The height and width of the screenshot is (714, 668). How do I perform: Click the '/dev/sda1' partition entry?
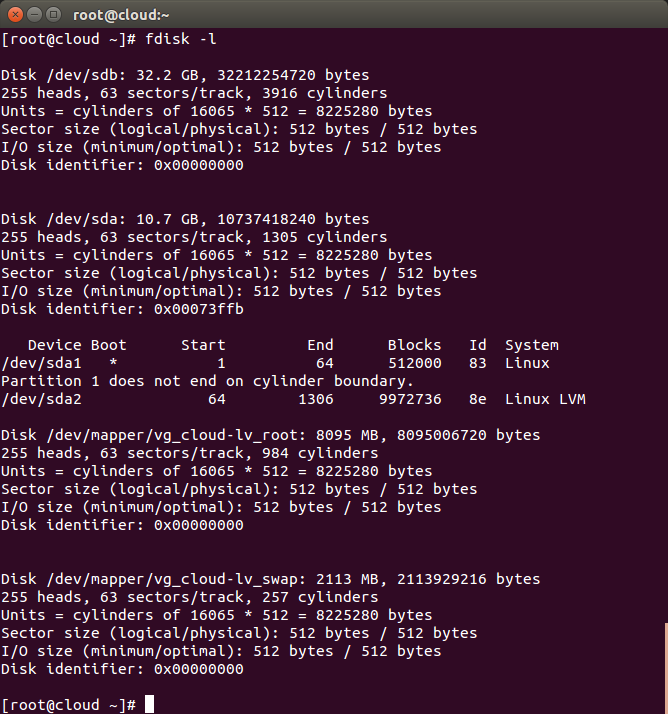click(41, 363)
